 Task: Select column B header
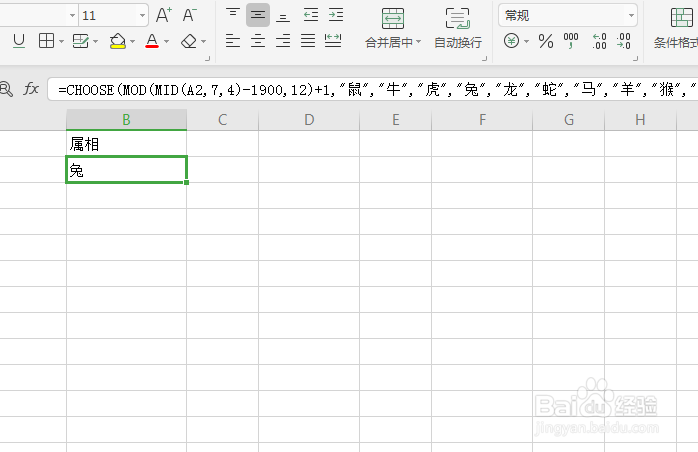[x=126, y=119]
